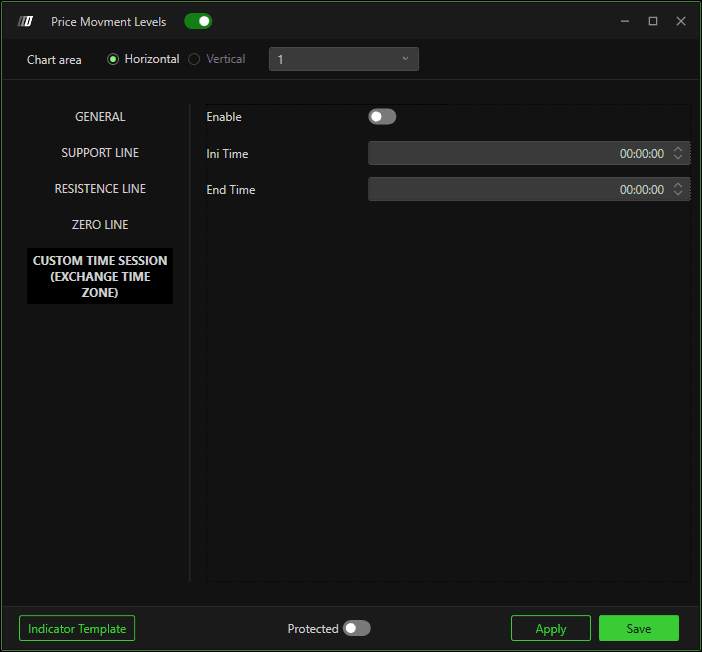Switch to the RESISTENCE LINE tab
Image resolution: width=702 pixels, height=652 pixels.
tap(100, 189)
